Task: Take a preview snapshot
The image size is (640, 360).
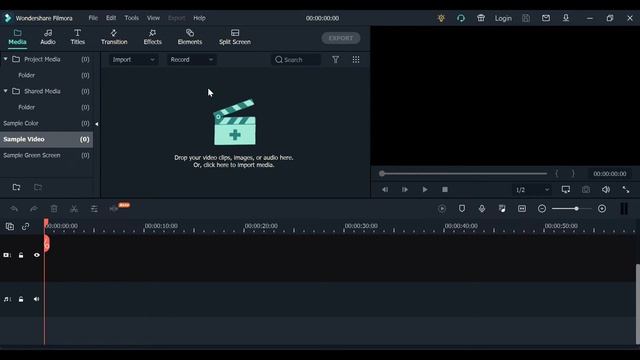Action: coord(586,189)
